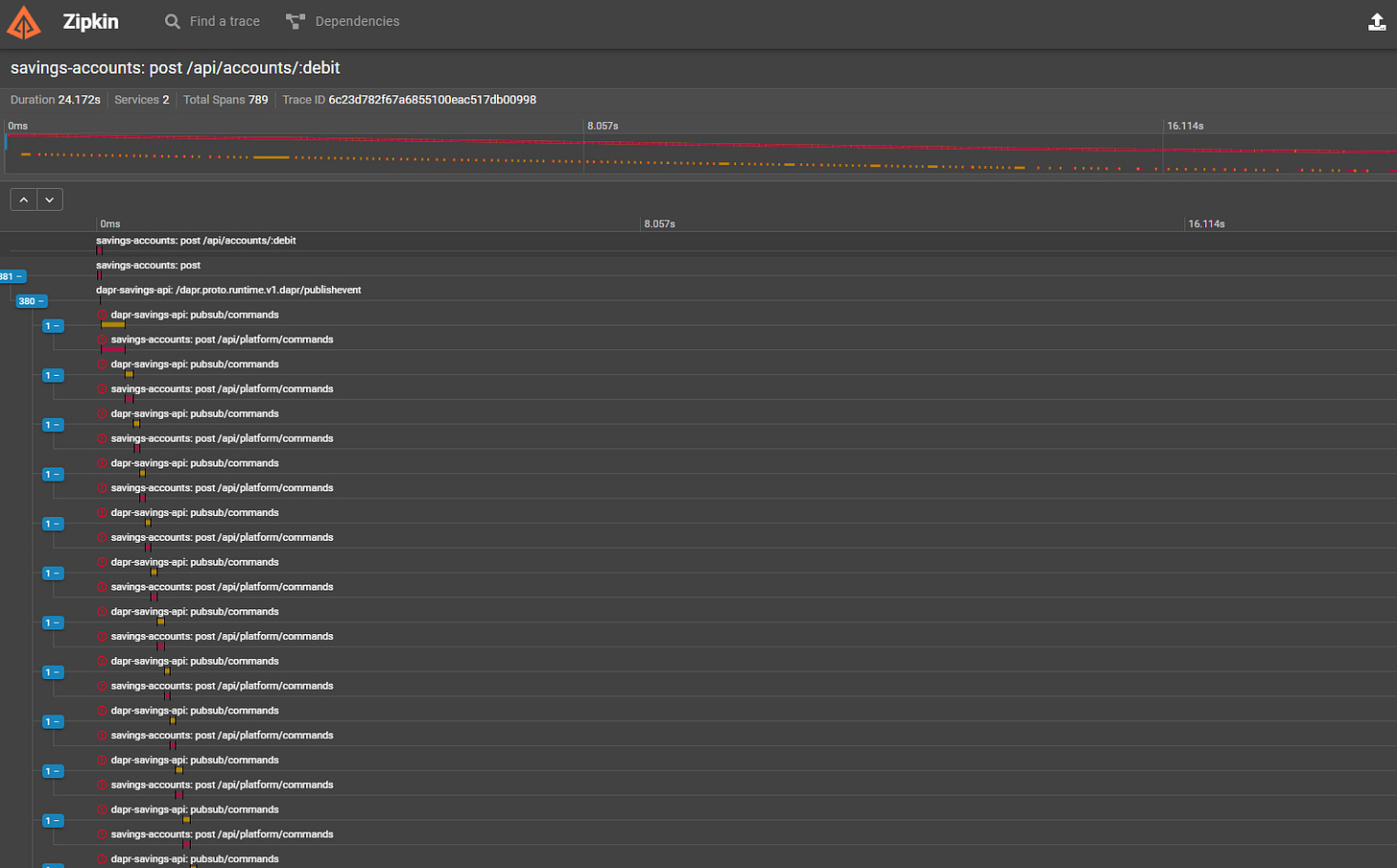
Task: Select the first savings-accounts: post /api/platform/commands span
Action: pyautogui.click(x=222, y=340)
